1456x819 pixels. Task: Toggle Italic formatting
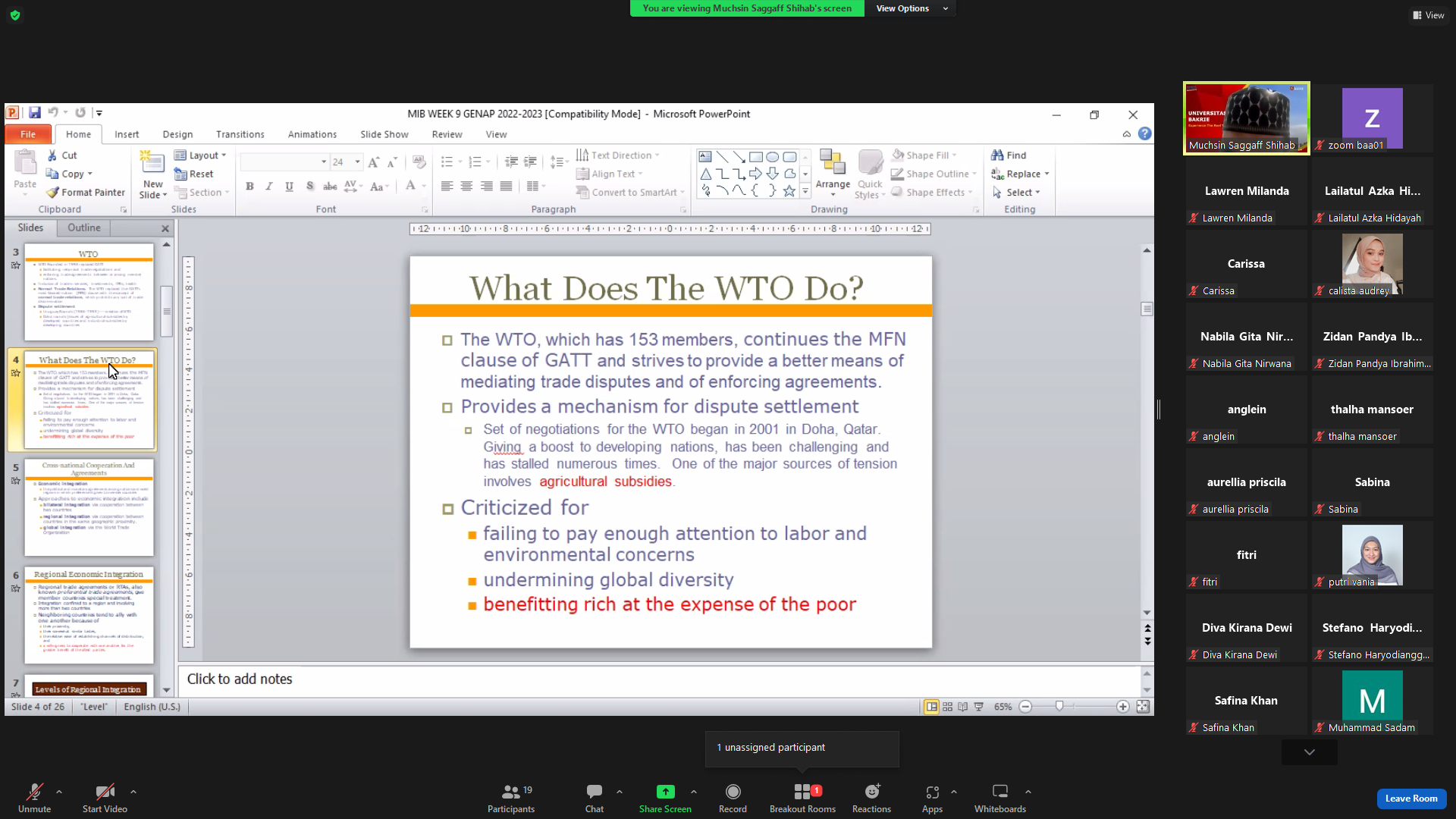point(268,187)
